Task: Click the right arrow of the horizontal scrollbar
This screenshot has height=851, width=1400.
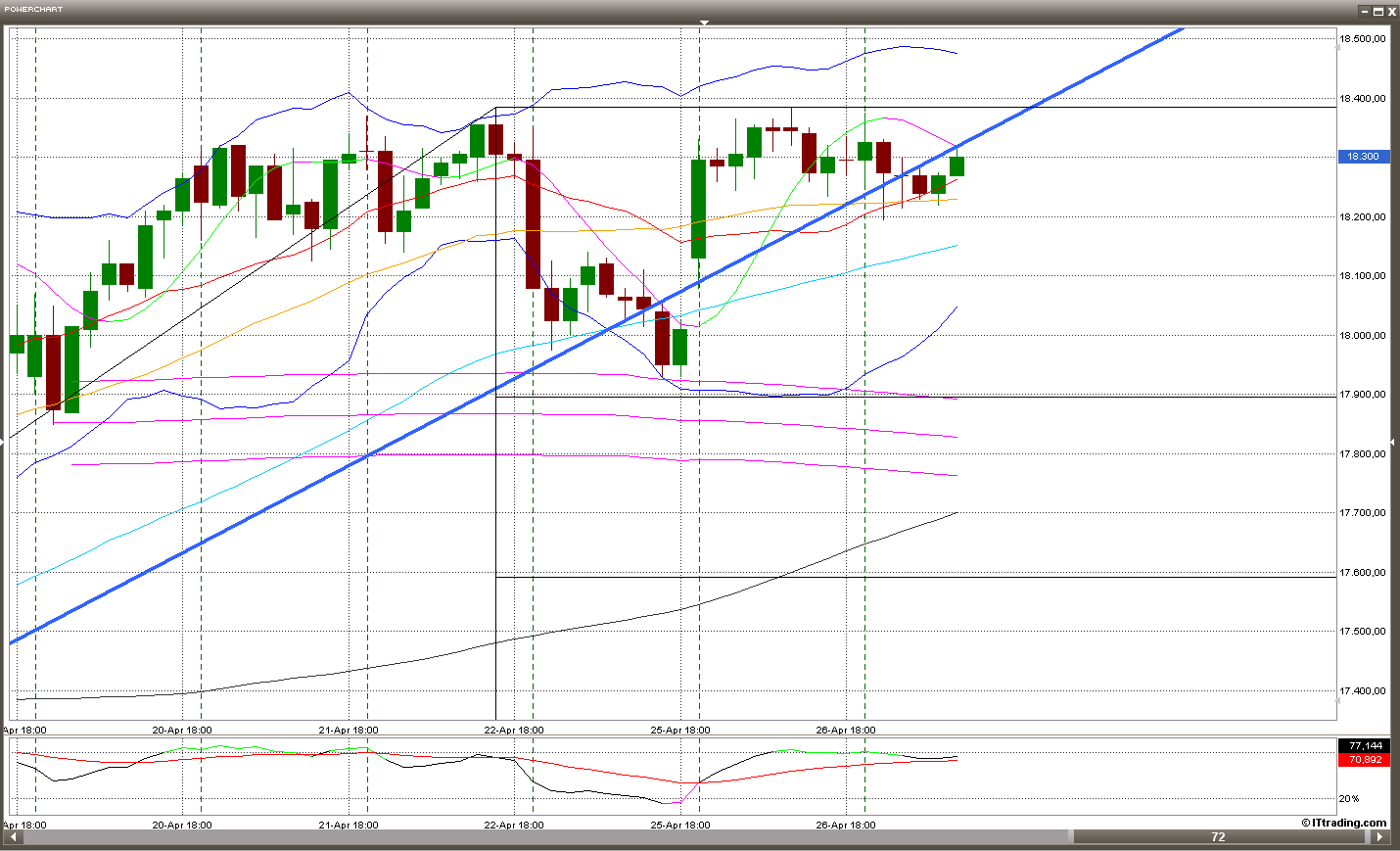Action: pyautogui.click(x=1379, y=837)
